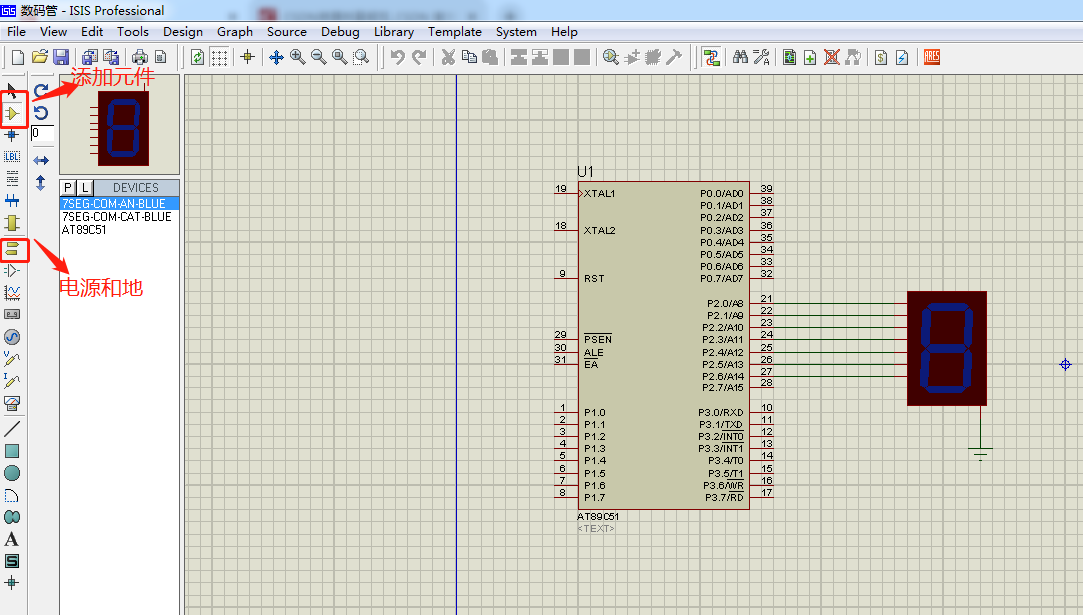This screenshot has width=1083, height=615.
Task: Click the P pick devices button
Action: click(68, 188)
